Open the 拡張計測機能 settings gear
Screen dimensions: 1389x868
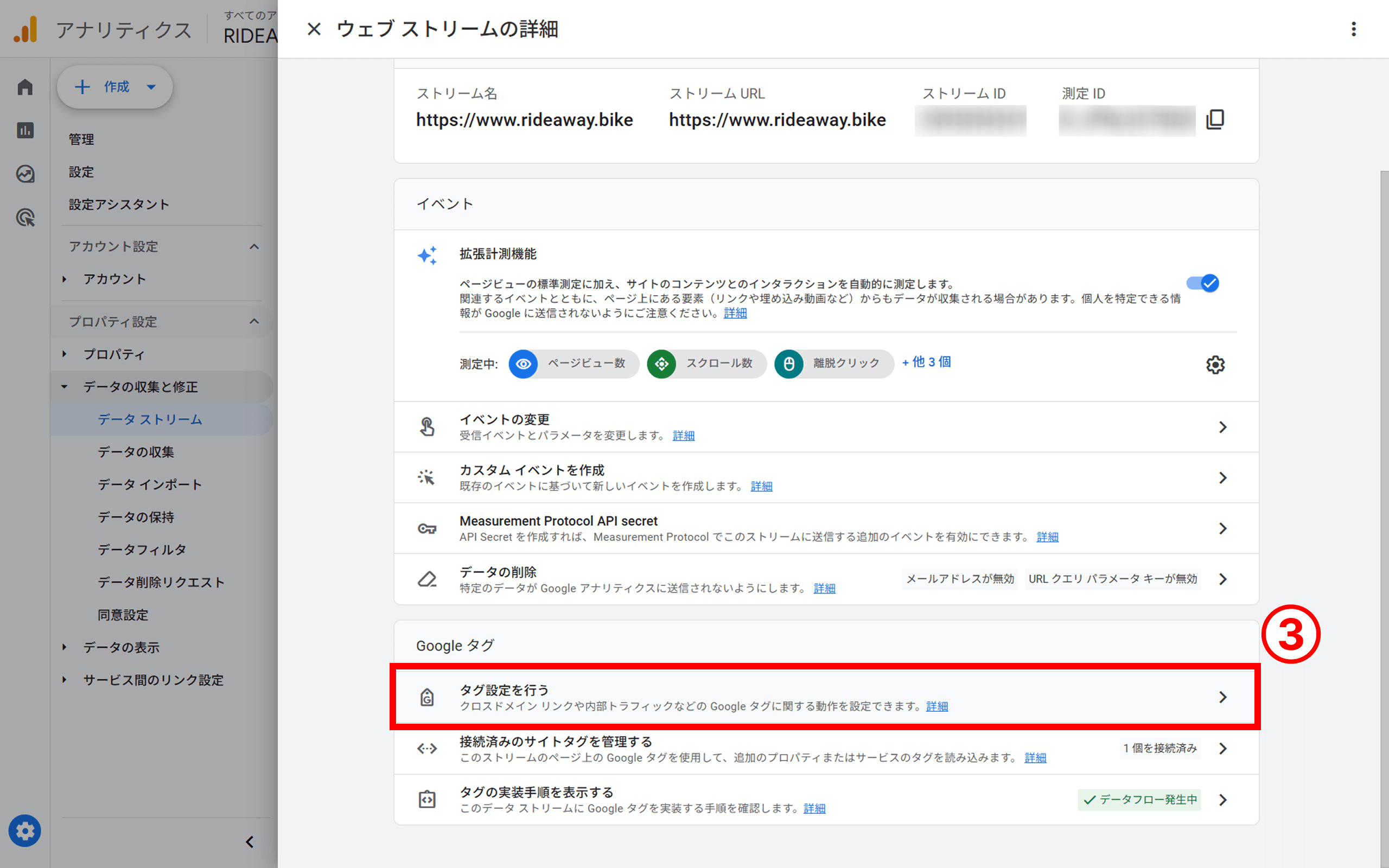pyautogui.click(x=1216, y=364)
